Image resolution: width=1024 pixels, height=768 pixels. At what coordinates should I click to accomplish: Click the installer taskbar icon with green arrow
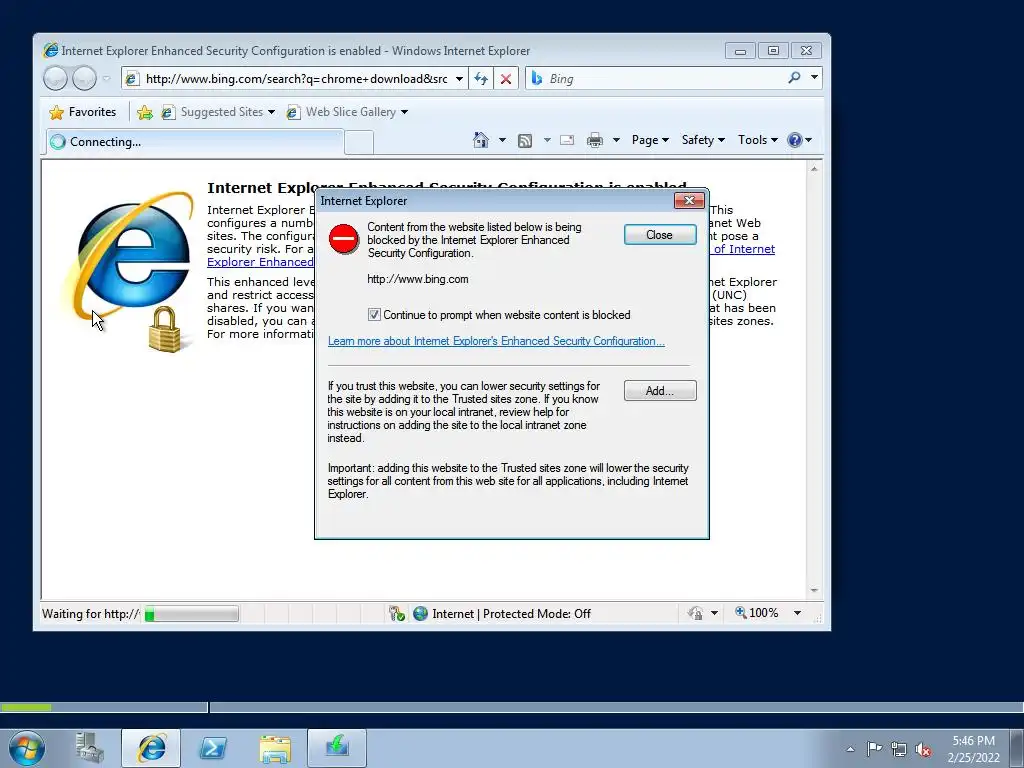tap(337, 748)
